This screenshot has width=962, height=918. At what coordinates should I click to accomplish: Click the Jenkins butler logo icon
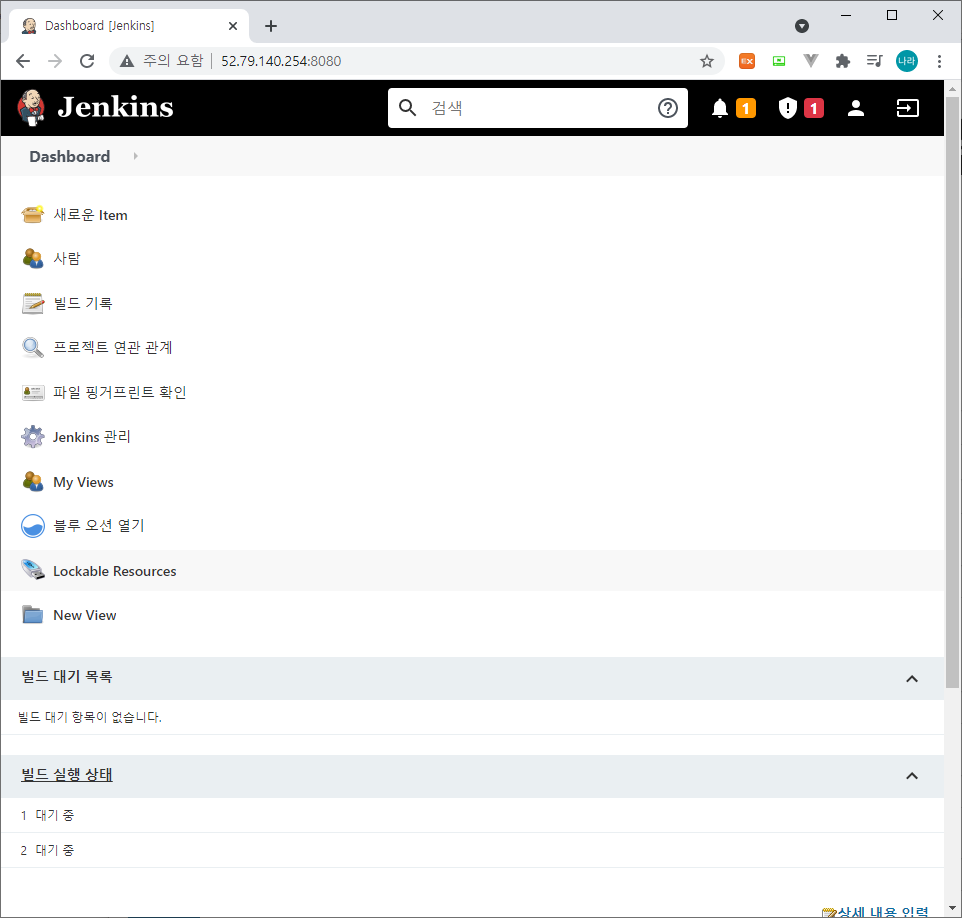[x=31, y=107]
